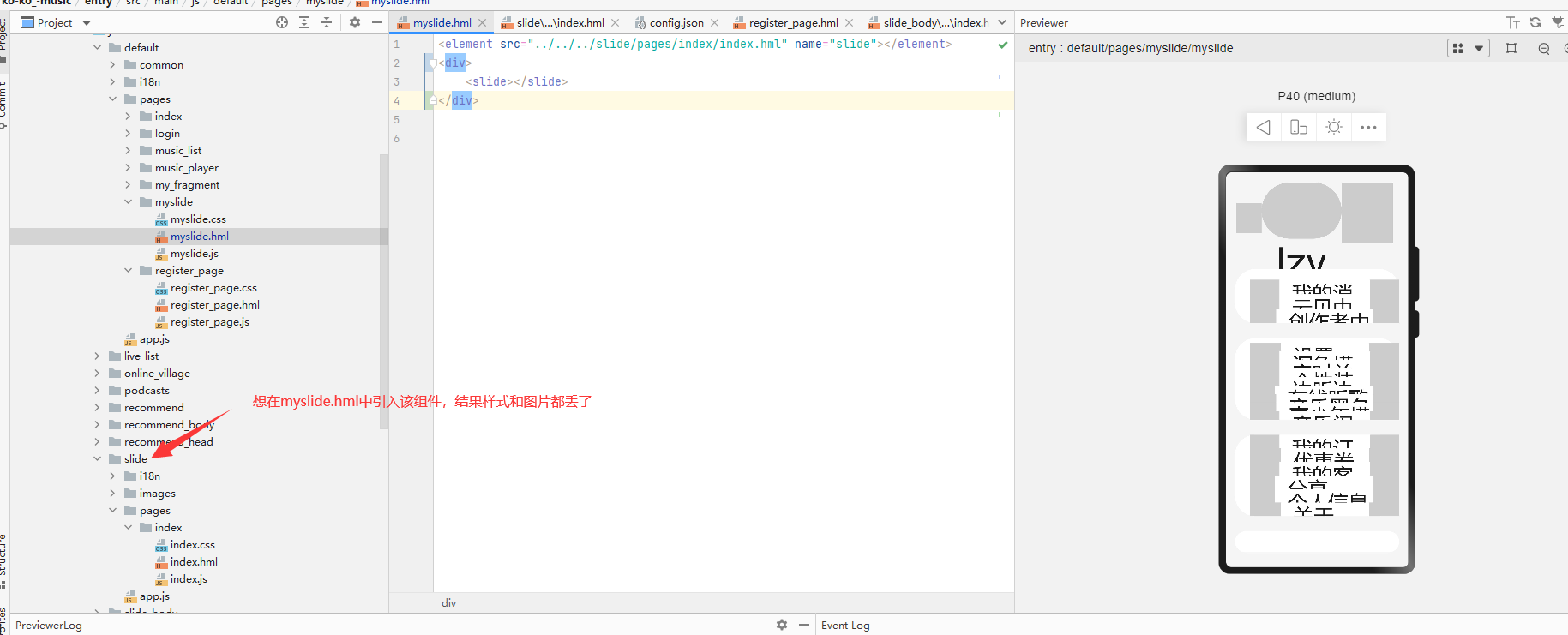1568x635 pixels.
Task: Toggle the light/dark mode sun icon
Action: (x=1334, y=127)
